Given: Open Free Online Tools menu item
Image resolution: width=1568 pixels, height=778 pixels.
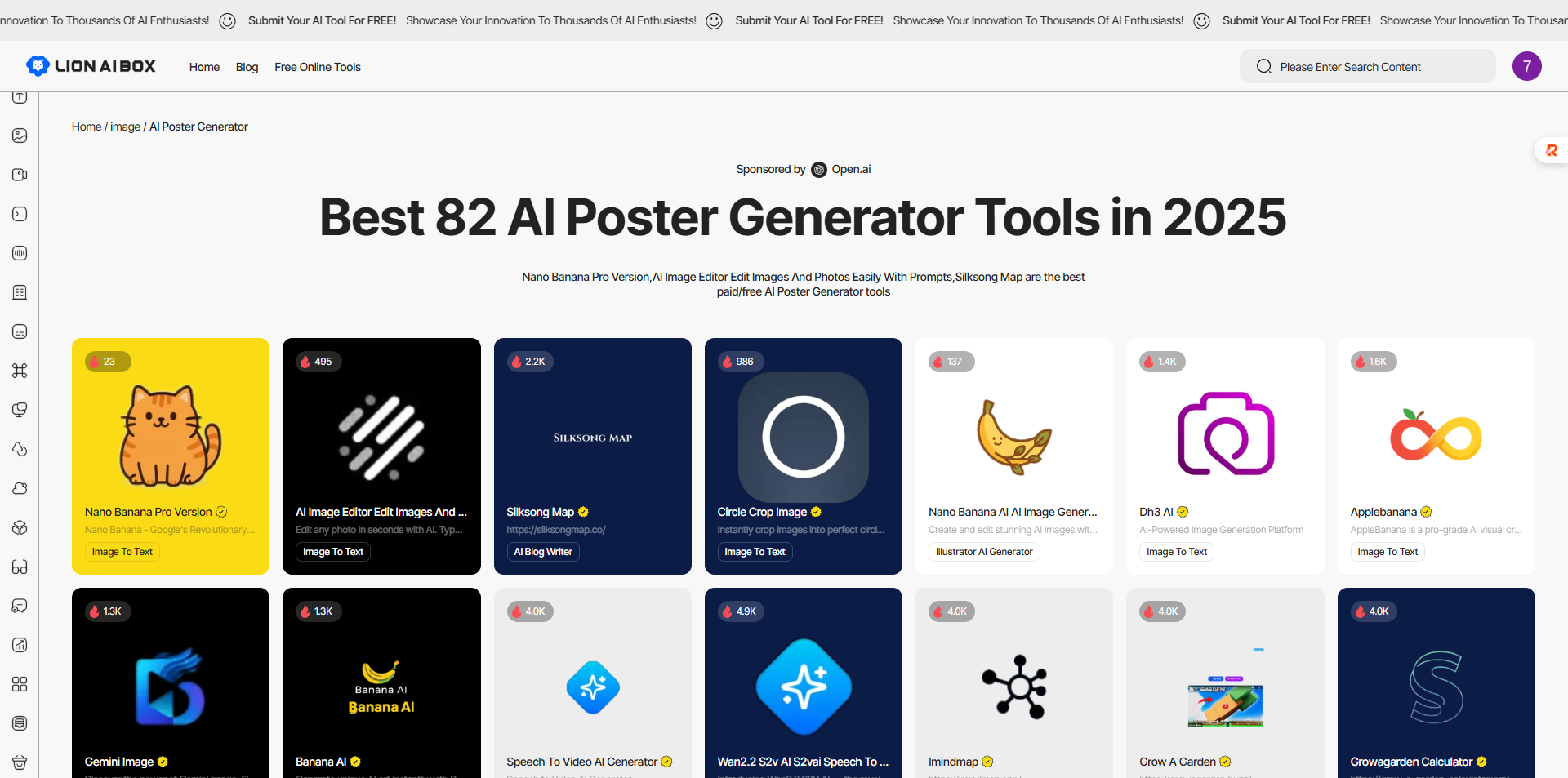Looking at the screenshot, I should click(318, 67).
